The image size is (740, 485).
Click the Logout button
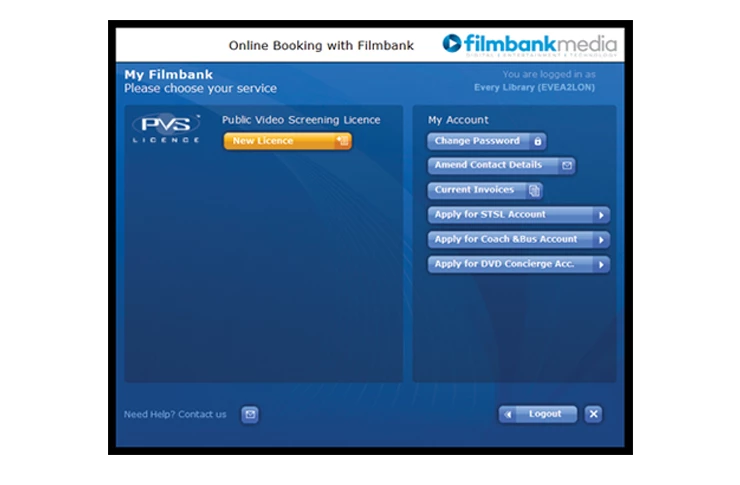point(538,414)
